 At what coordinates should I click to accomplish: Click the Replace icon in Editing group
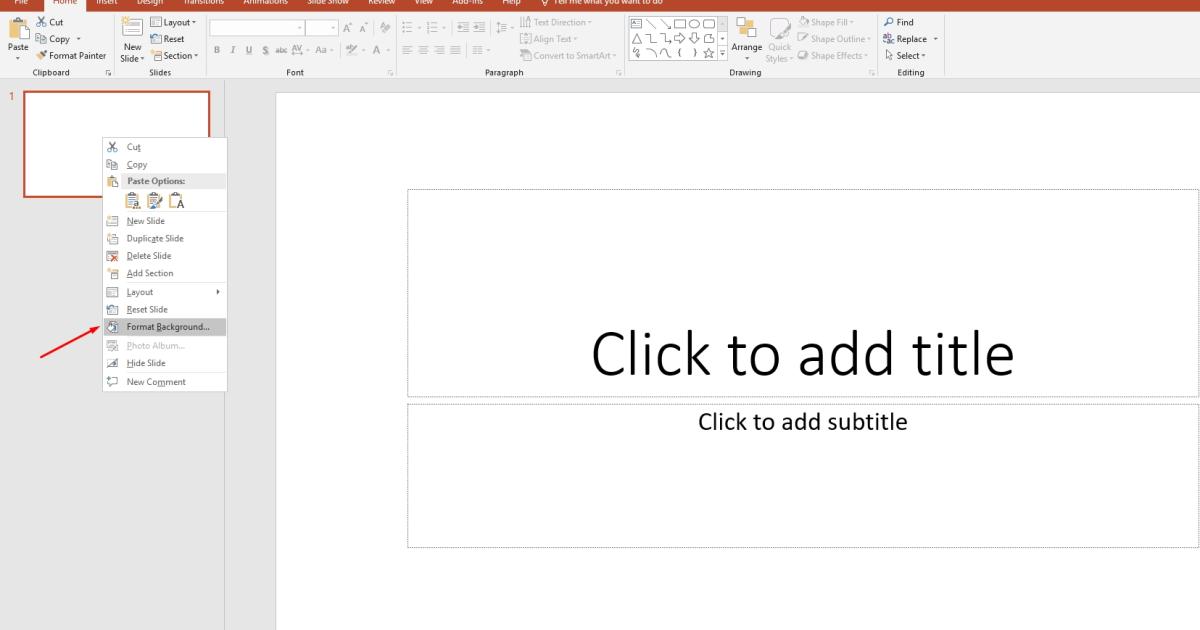point(906,39)
